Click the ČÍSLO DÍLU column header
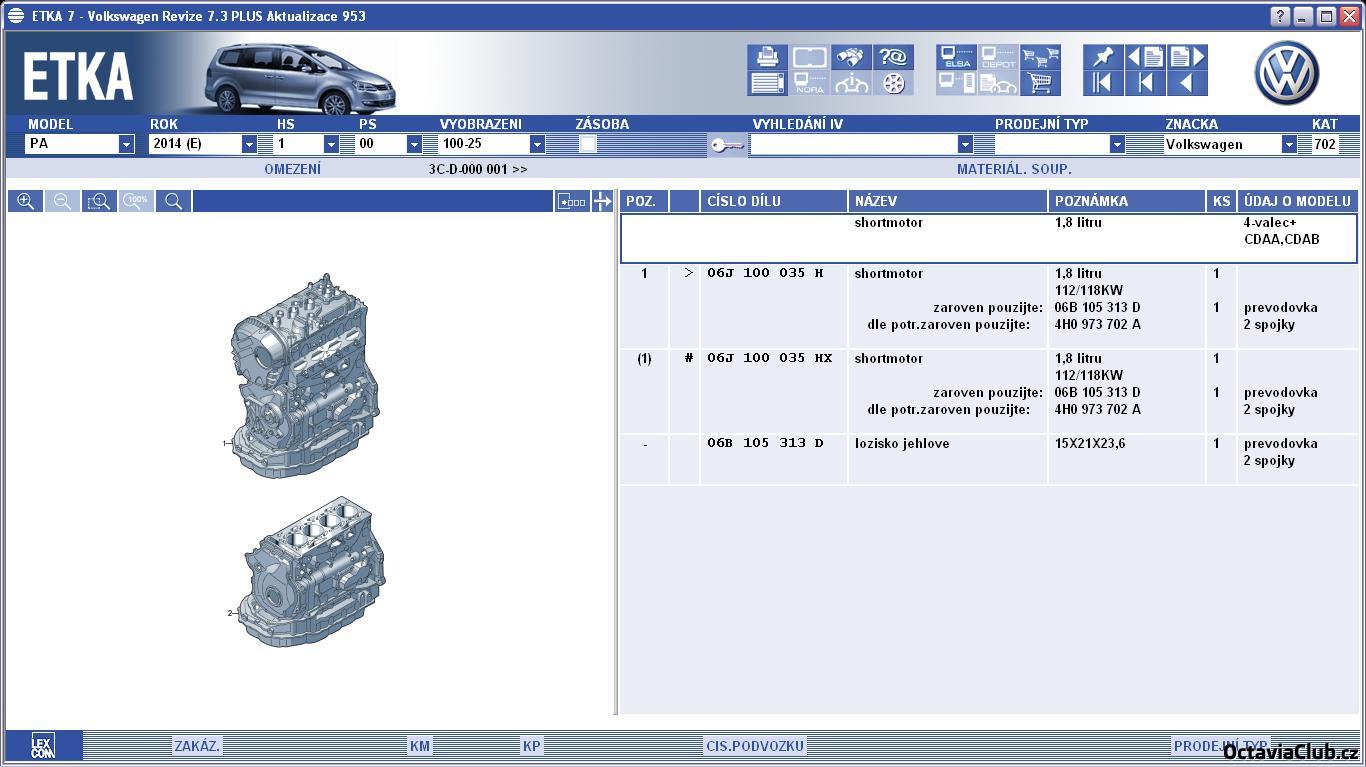The image size is (1366, 767). pyautogui.click(x=743, y=201)
